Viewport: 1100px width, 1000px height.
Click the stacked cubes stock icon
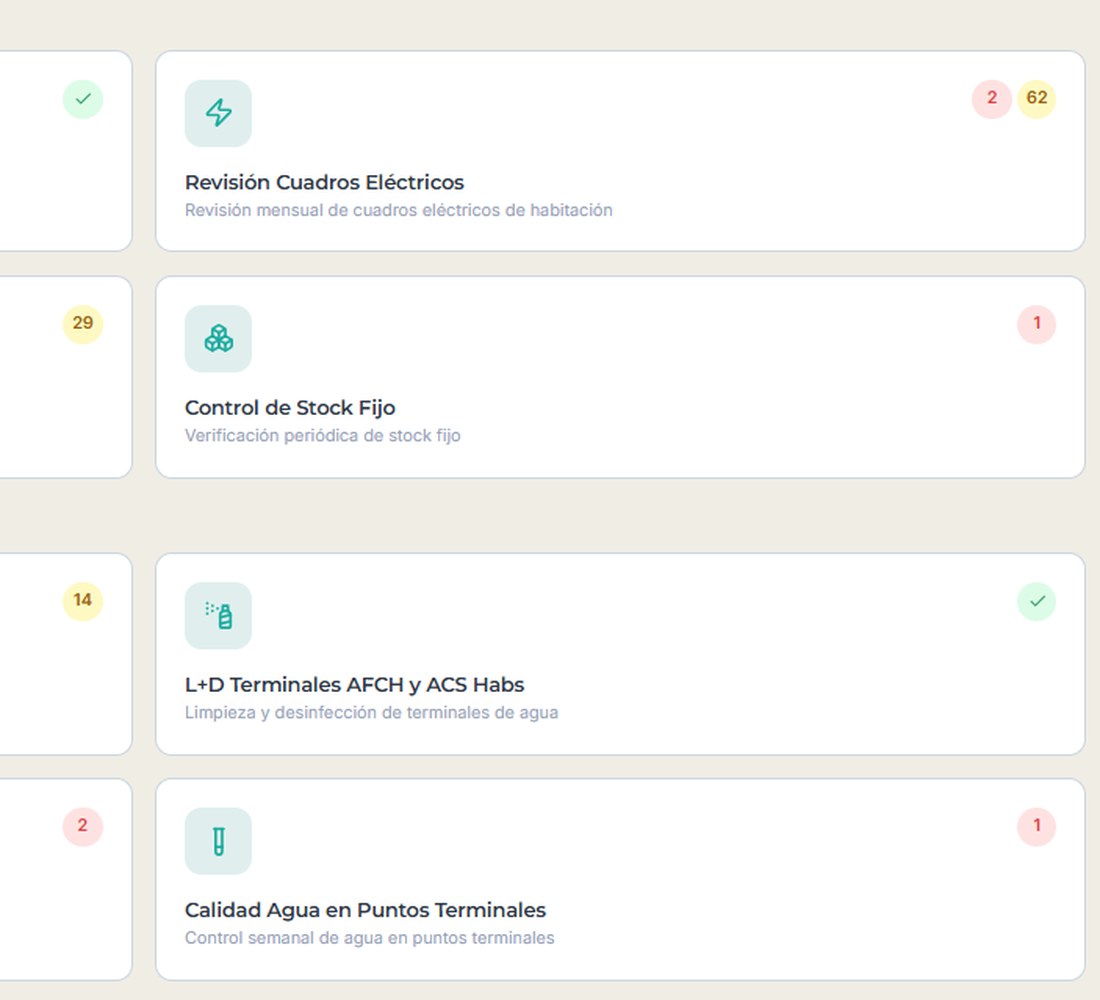[218, 338]
